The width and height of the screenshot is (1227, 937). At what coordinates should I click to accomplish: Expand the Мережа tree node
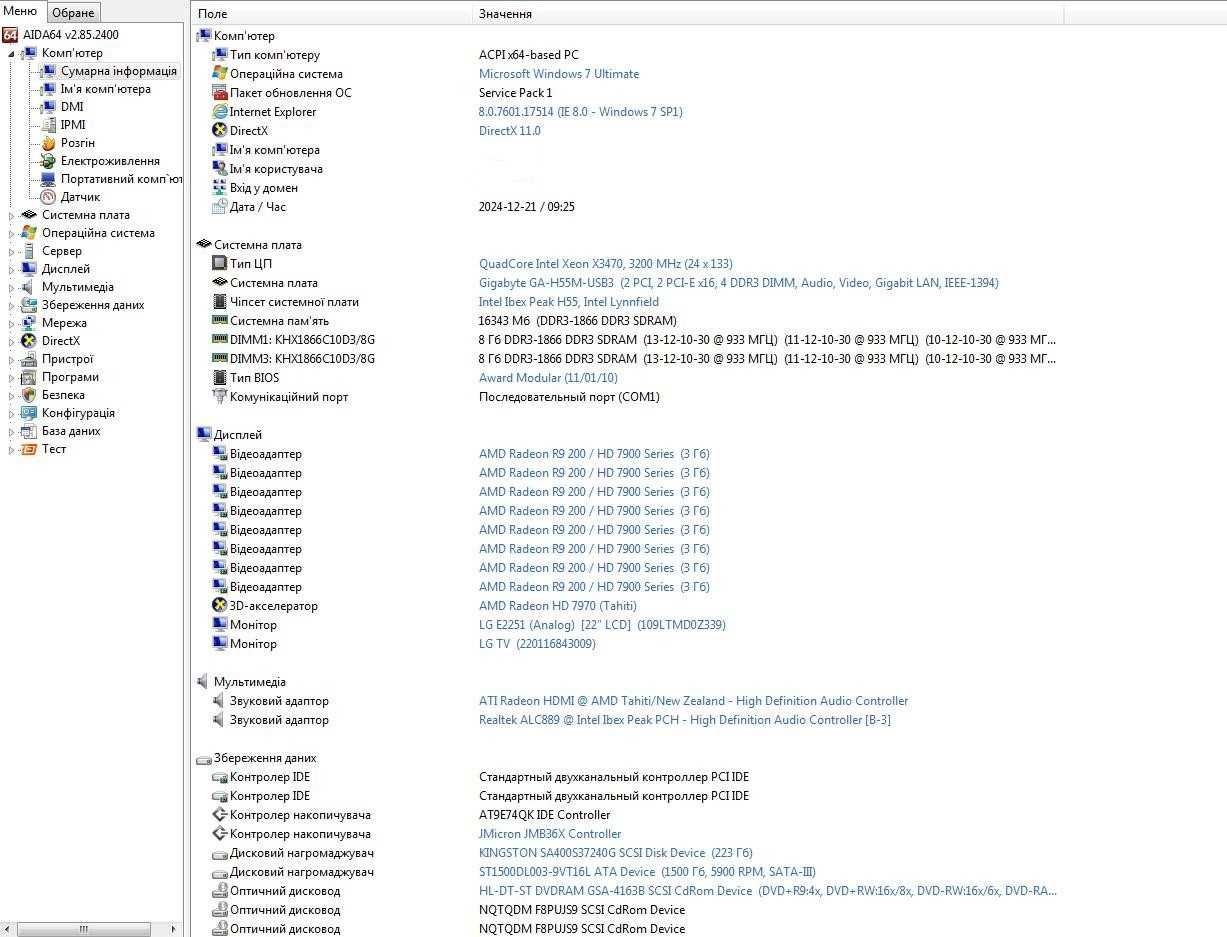[x=12, y=323]
